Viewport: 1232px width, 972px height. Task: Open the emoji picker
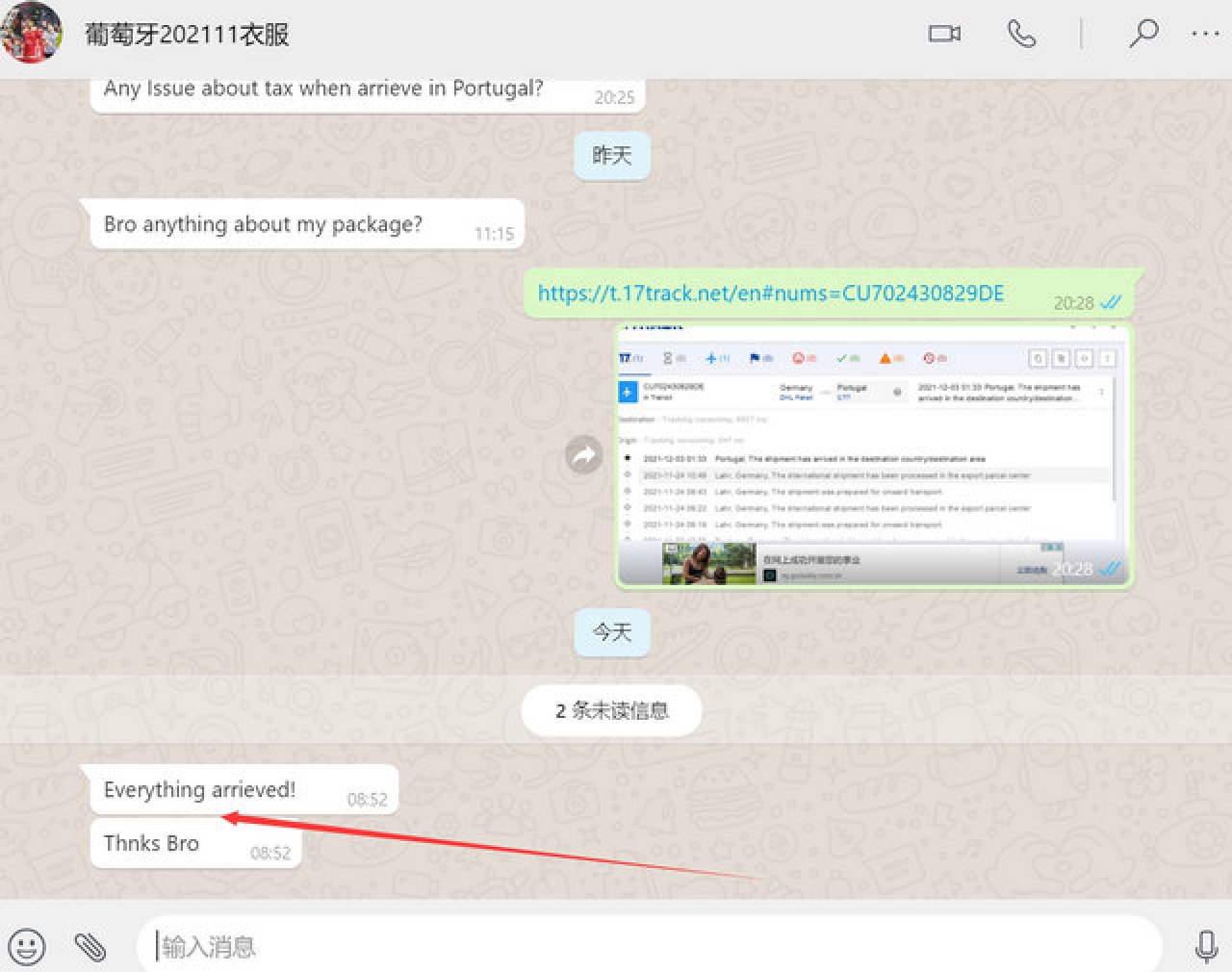(27, 946)
